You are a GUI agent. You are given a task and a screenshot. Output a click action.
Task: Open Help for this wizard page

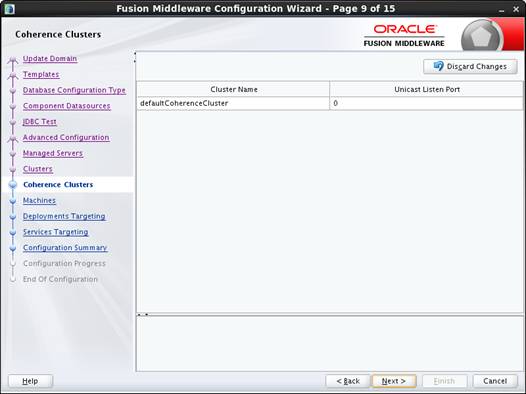[30, 381]
